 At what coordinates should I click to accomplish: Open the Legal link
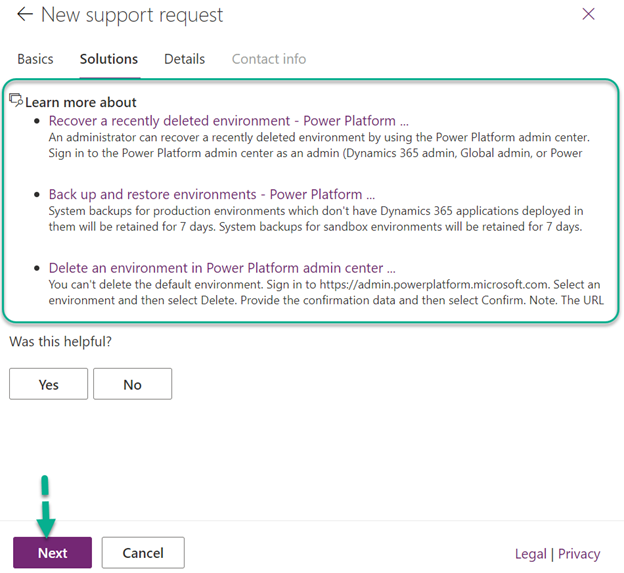530,554
